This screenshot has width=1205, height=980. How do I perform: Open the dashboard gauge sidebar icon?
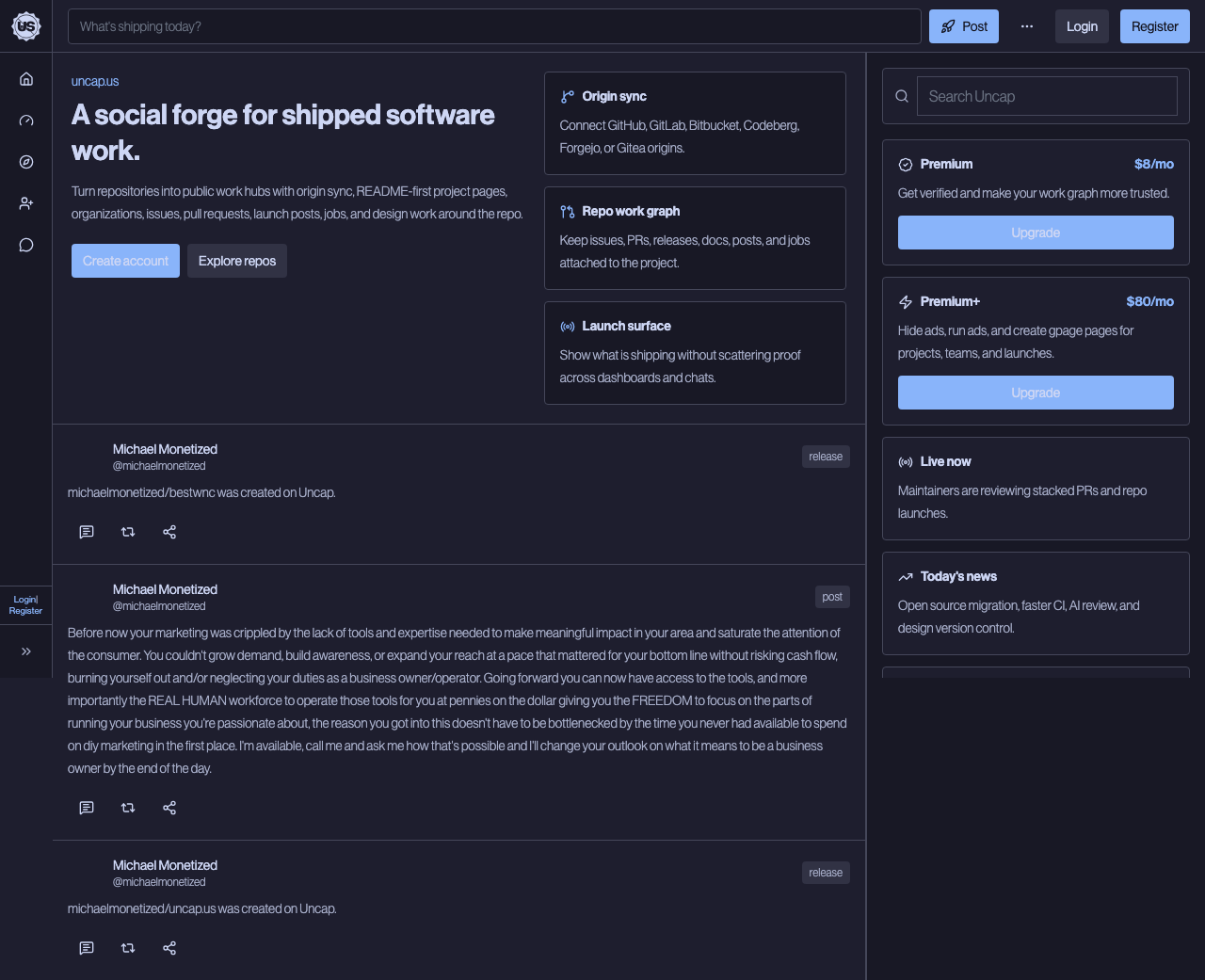(x=26, y=120)
